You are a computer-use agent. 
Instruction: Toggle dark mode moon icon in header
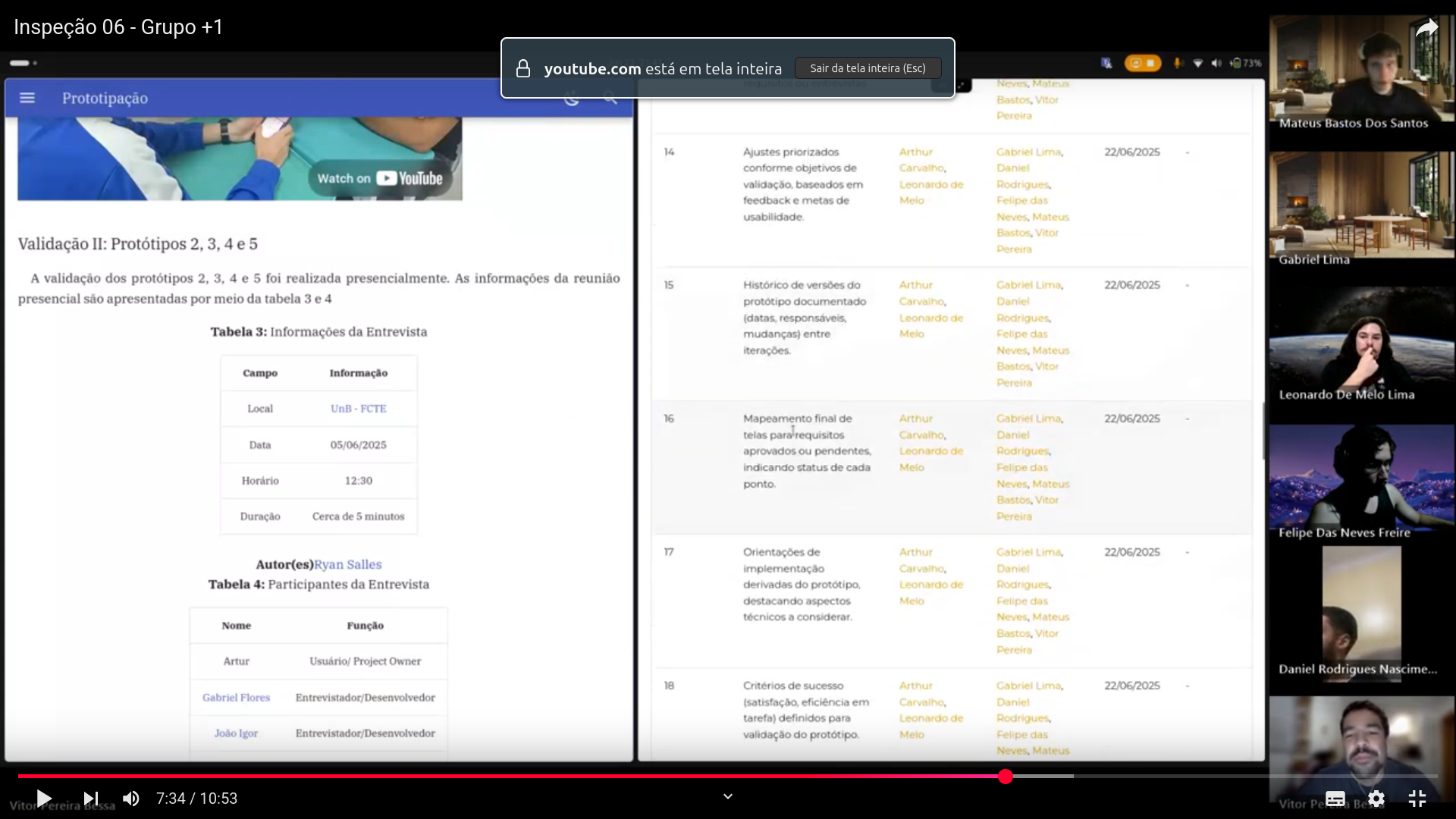click(572, 98)
